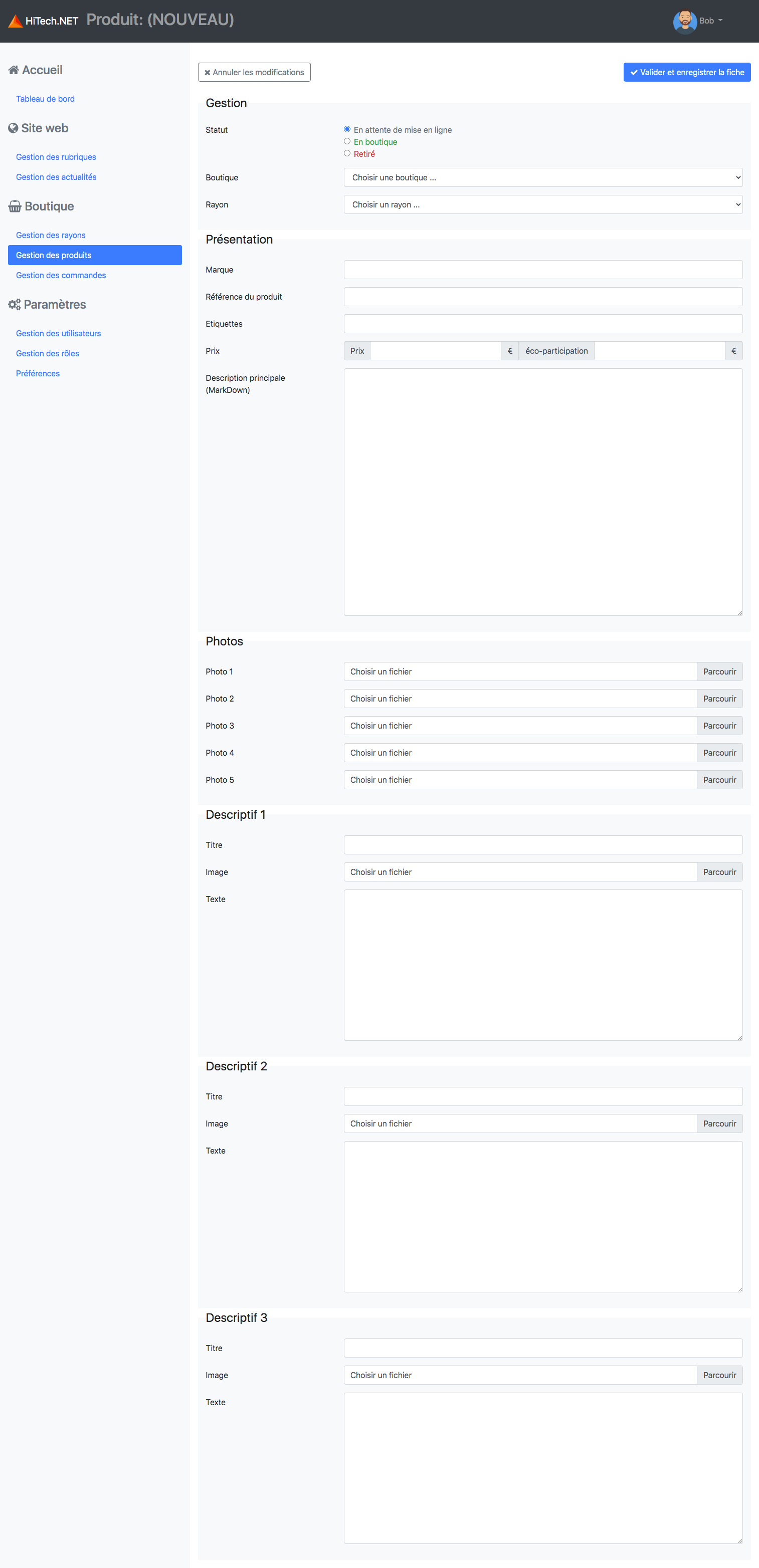Select the 'En boutique' status radio
This screenshot has width=759, height=1568.
[x=347, y=141]
